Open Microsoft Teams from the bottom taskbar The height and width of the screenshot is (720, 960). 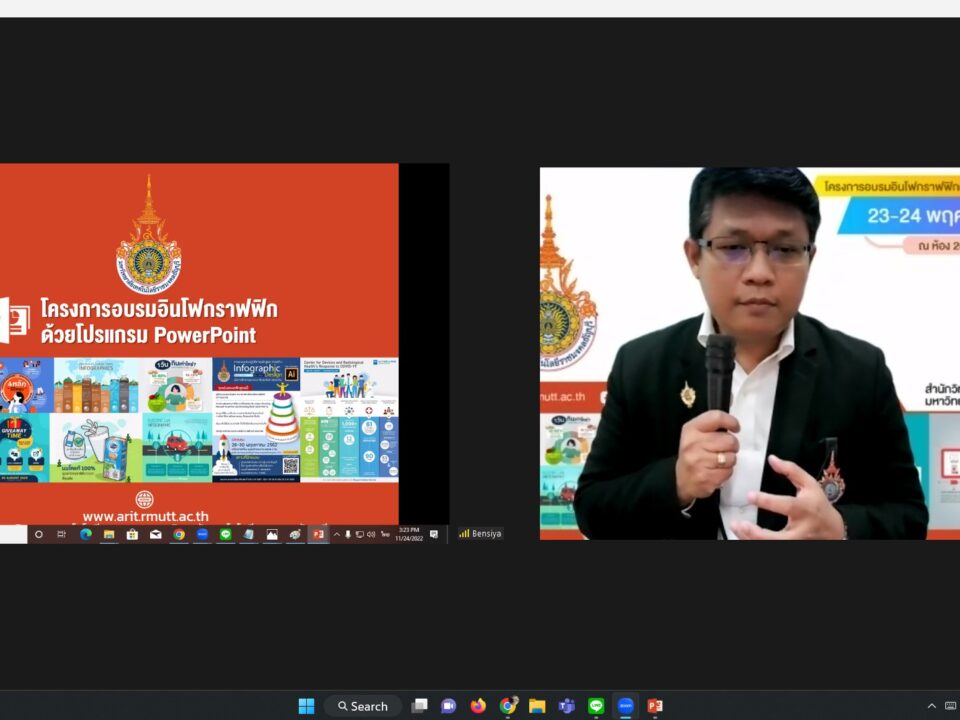[x=566, y=706]
